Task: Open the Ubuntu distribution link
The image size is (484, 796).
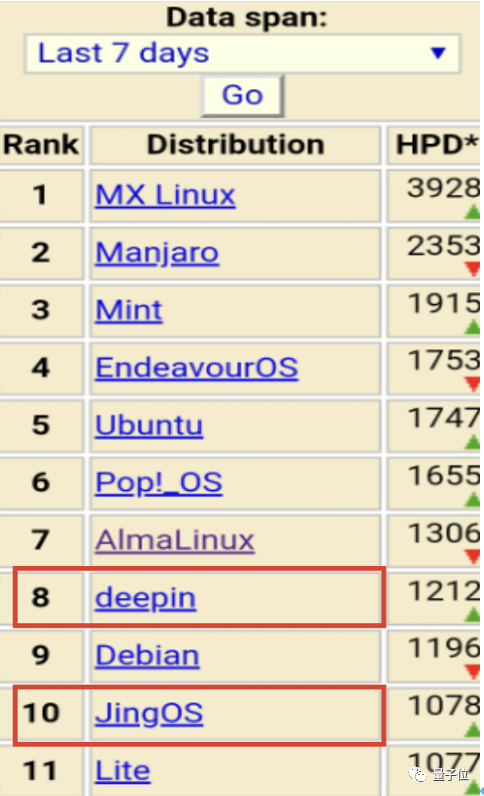Action: point(149,425)
